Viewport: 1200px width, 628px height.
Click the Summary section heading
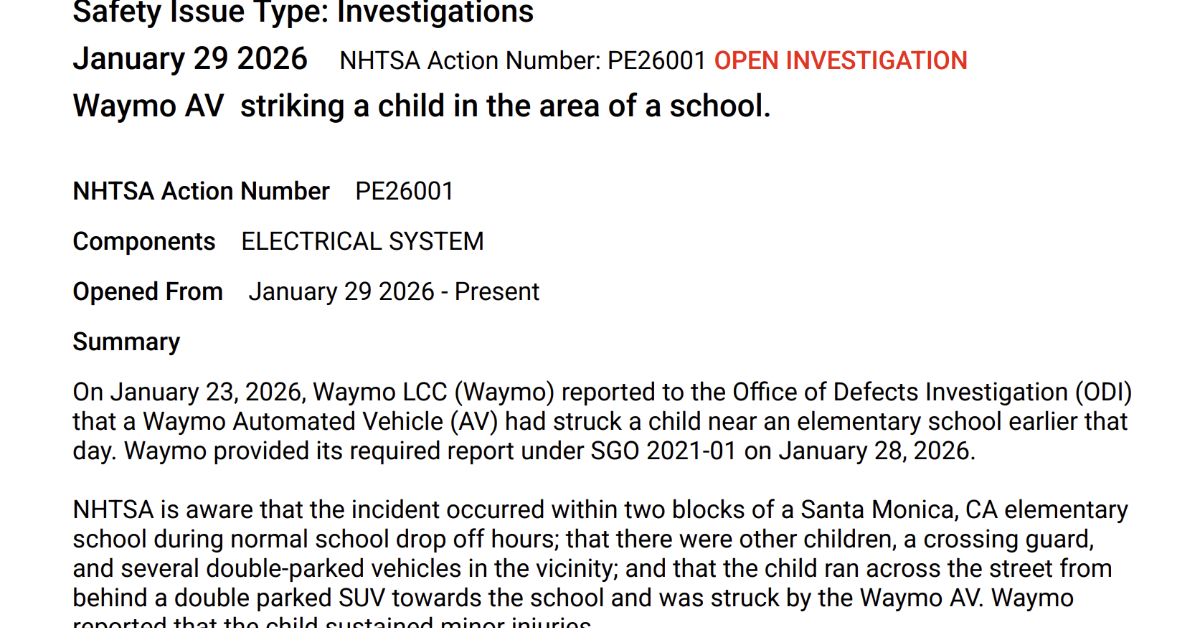[126, 342]
